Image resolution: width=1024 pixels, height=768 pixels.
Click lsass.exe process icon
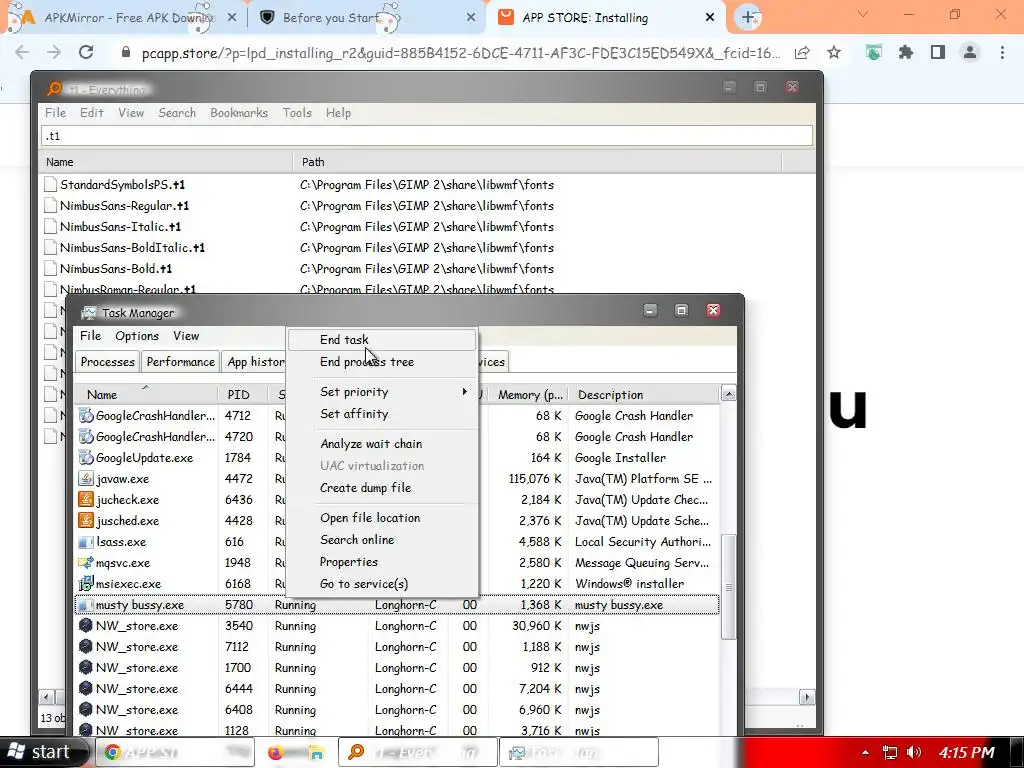tap(86, 541)
